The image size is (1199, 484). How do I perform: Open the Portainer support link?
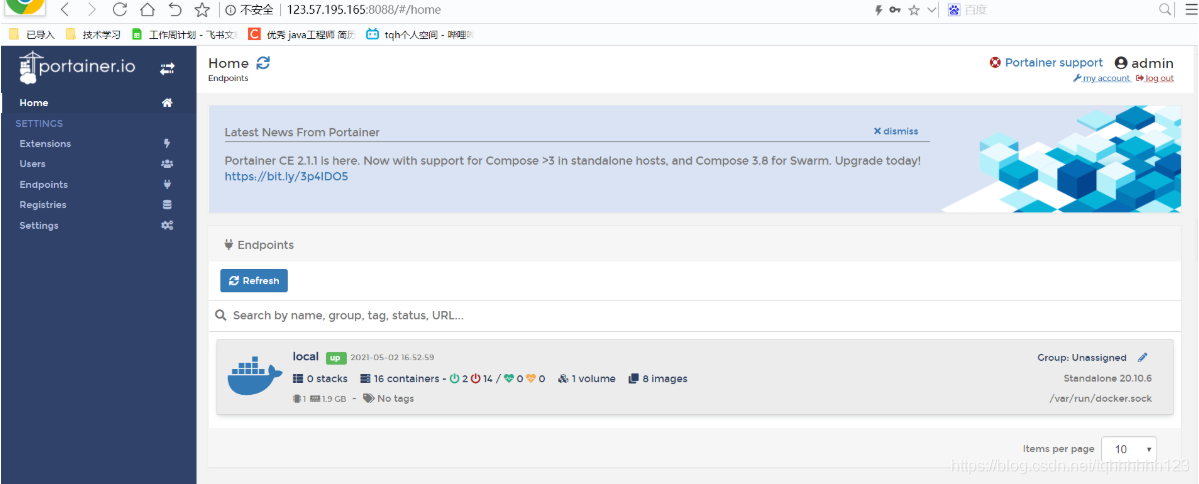1046,63
